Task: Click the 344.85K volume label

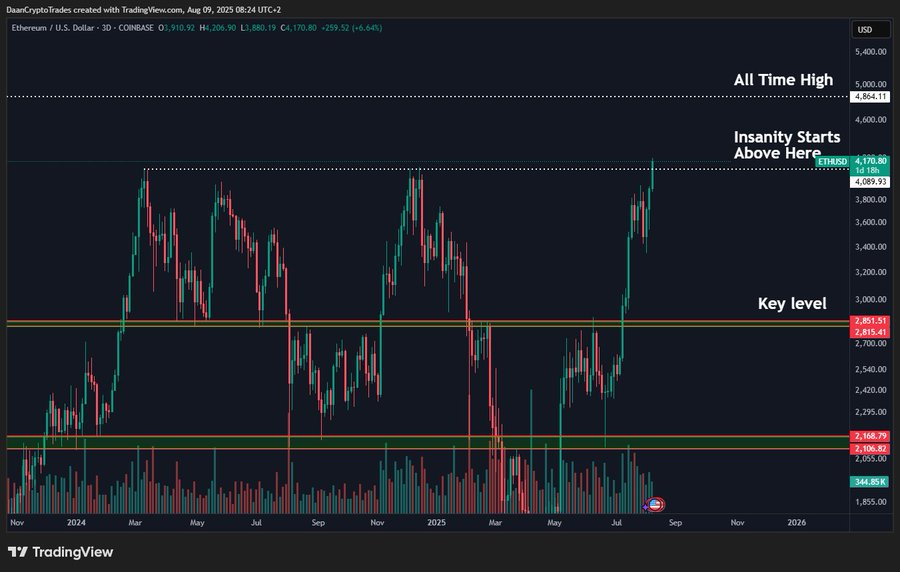Action: click(x=870, y=482)
